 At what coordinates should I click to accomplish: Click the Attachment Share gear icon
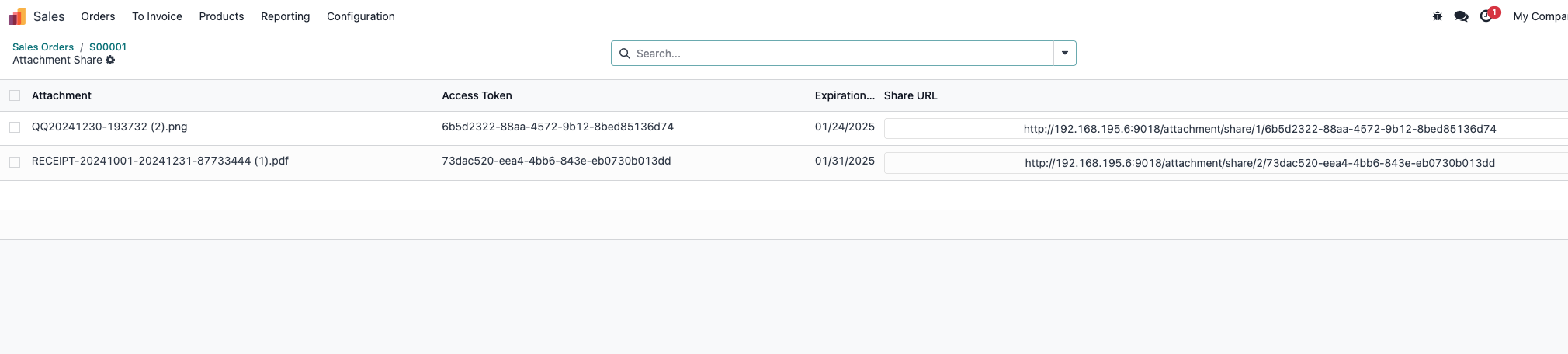[110, 60]
